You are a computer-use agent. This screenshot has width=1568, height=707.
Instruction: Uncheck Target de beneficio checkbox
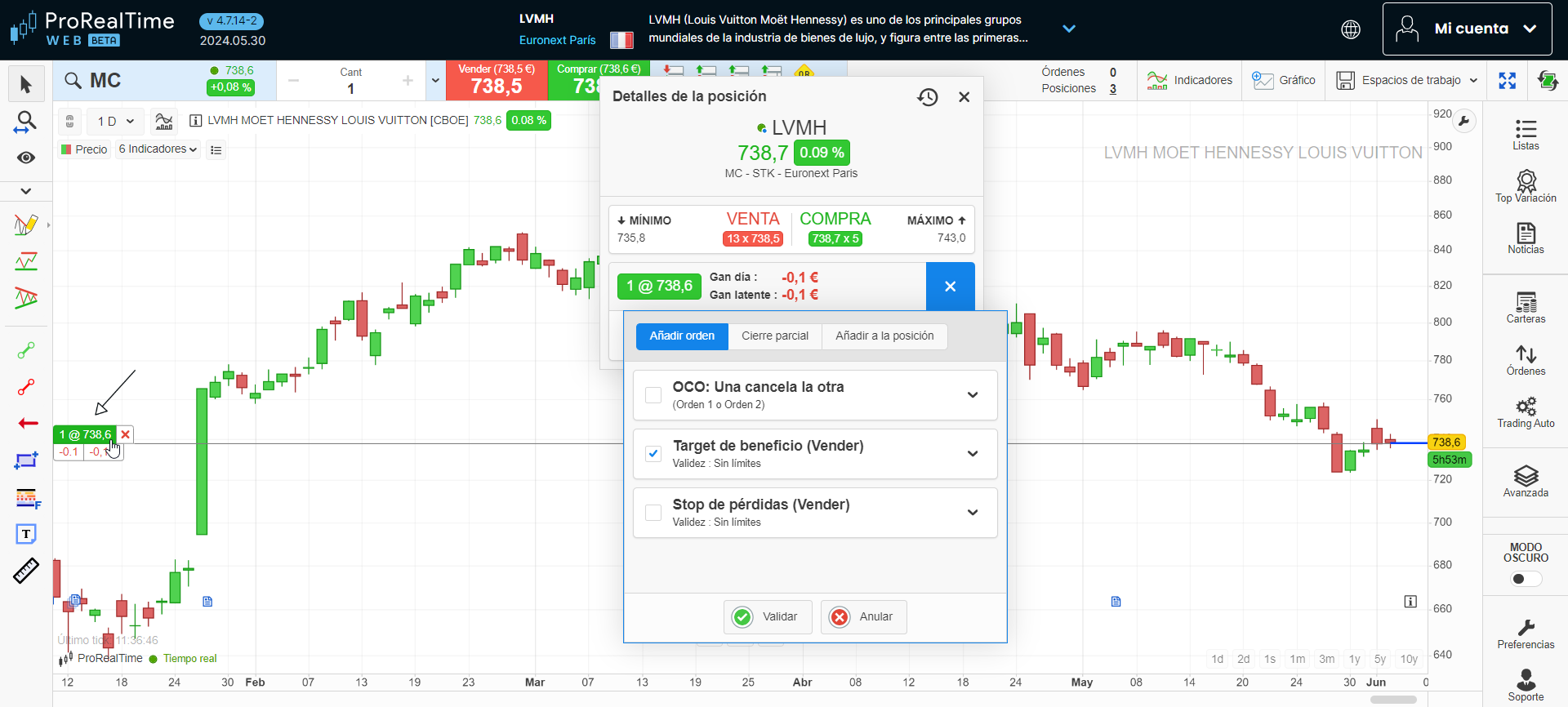coord(653,454)
